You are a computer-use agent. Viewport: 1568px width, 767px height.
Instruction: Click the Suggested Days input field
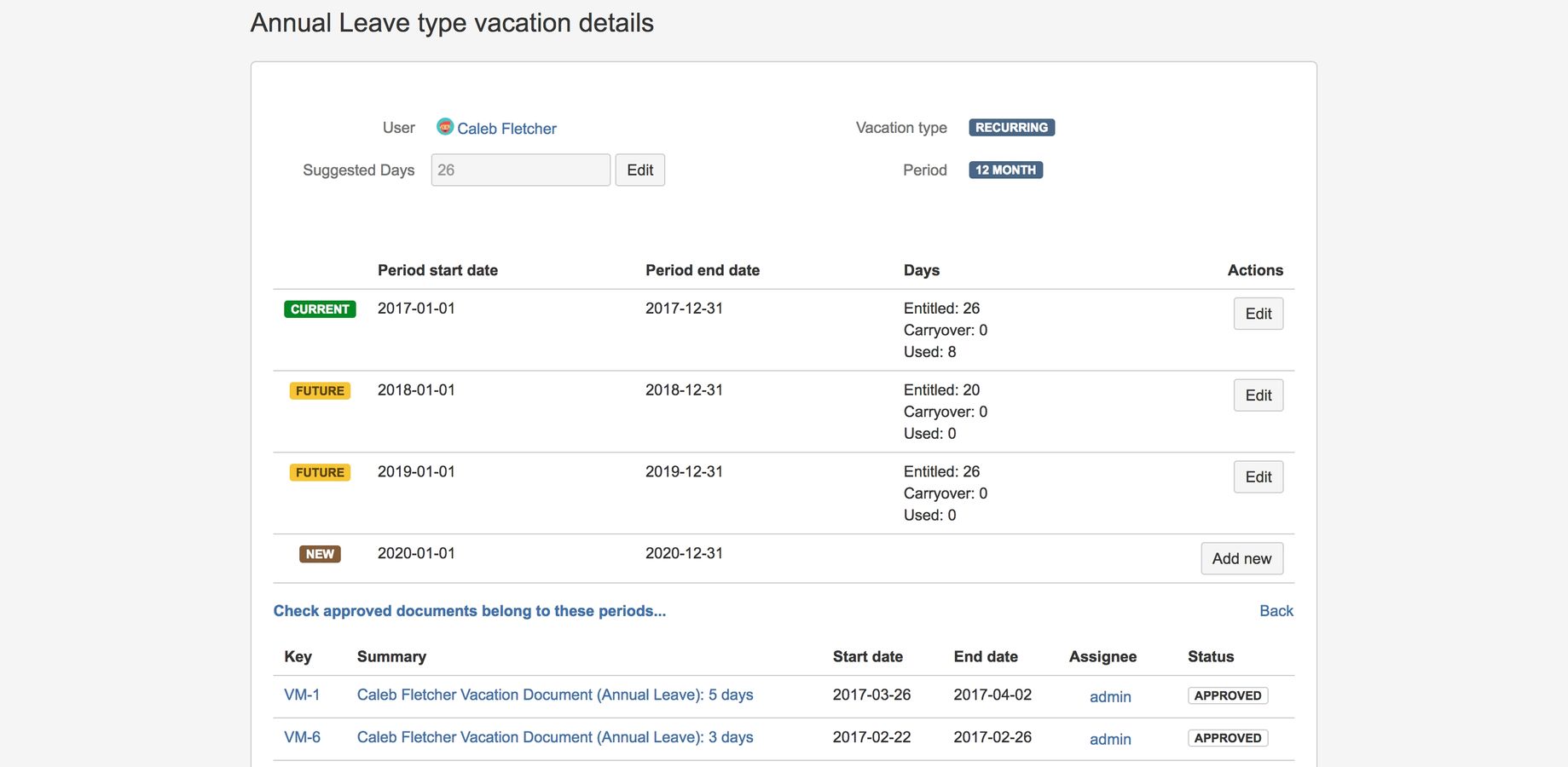(520, 170)
